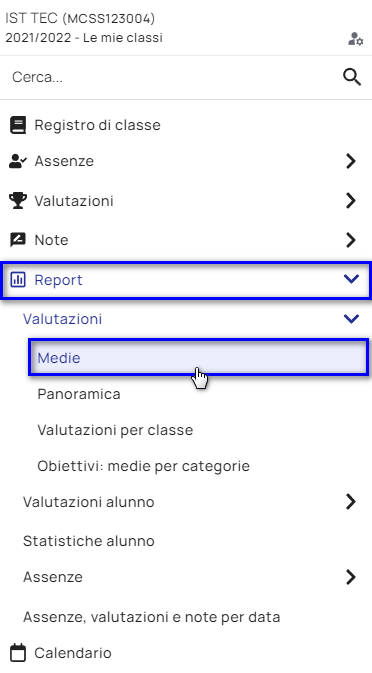Expand the top-level Assenze menu chevron
Viewport: 372px width, 673px height.
[x=351, y=161]
